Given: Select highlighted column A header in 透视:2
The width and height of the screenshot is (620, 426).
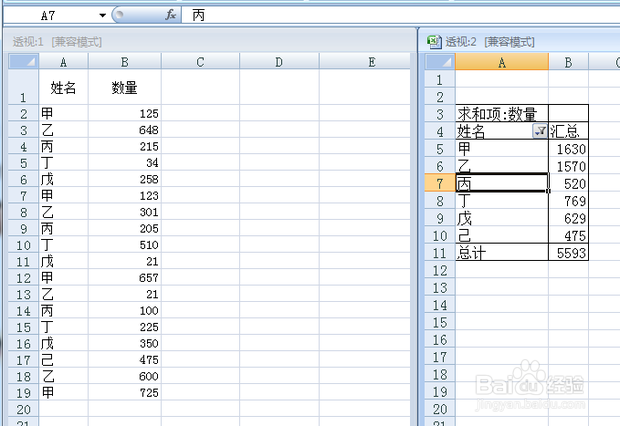Looking at the screenshot, I should coord(502,62).
